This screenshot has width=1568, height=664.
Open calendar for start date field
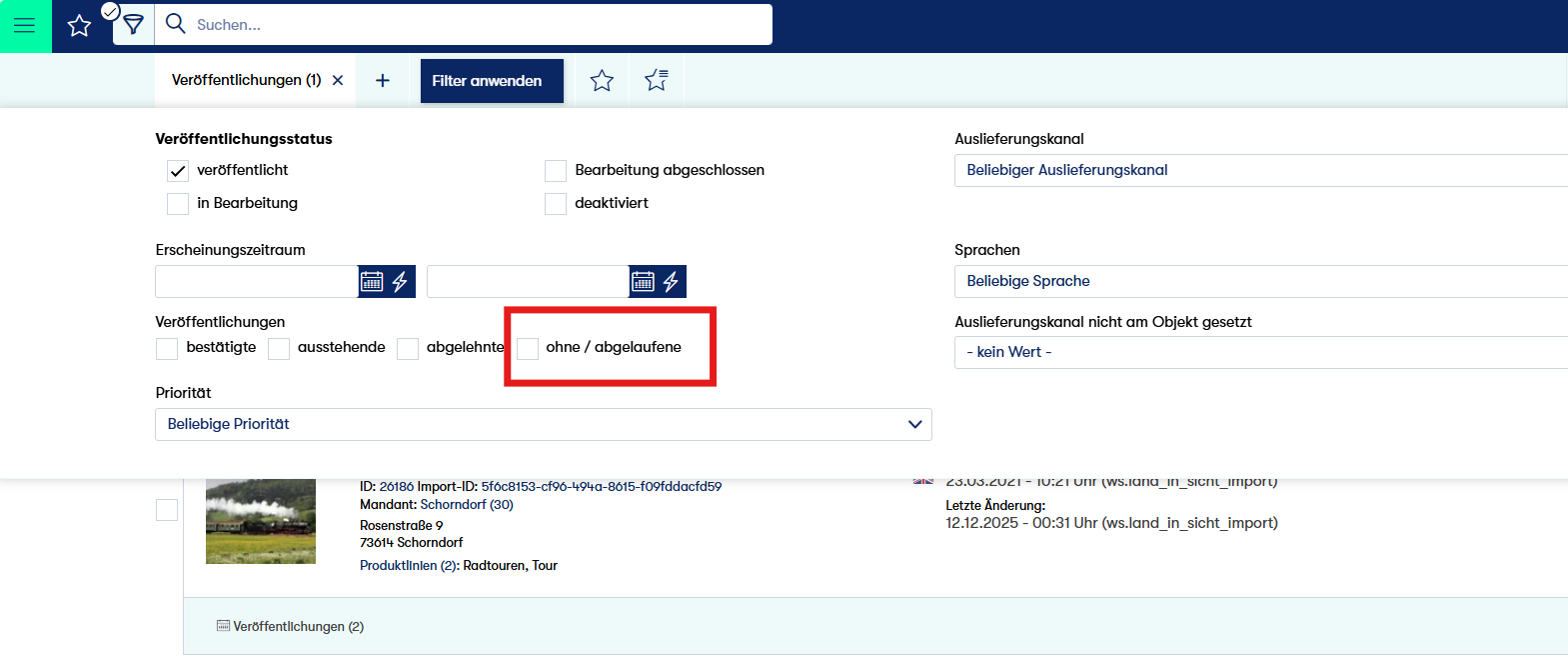pyautogui.click(x=372, y=282)
